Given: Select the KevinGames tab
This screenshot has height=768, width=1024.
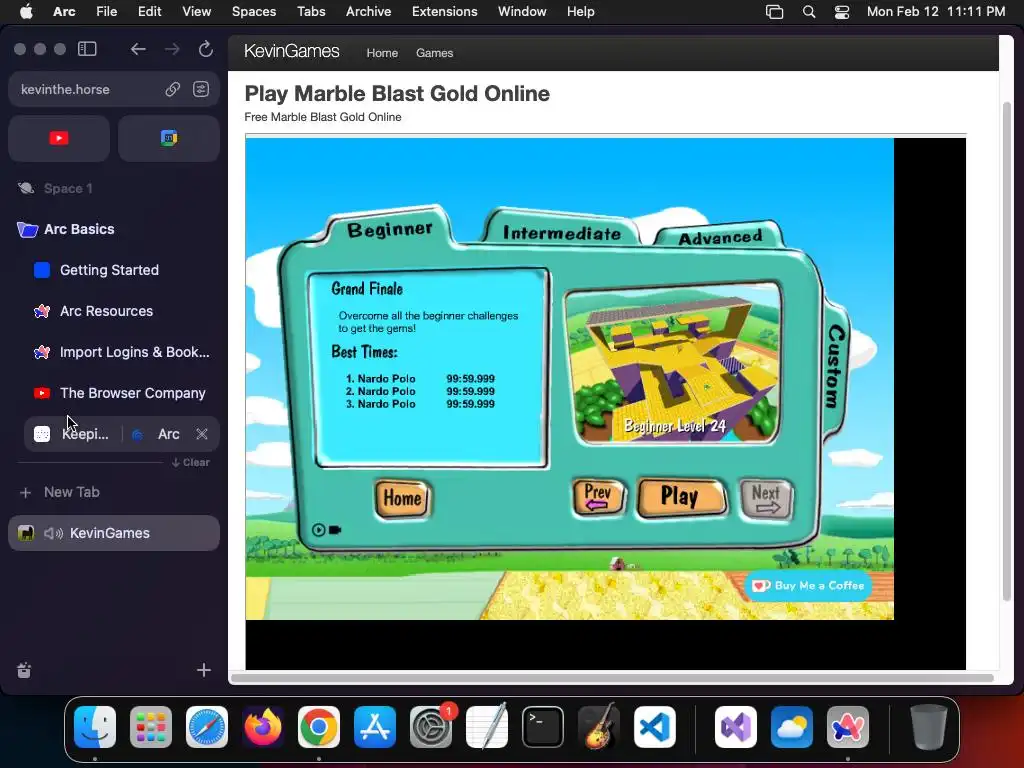Looking at the screenshot, I should click(x=114, y=534).
